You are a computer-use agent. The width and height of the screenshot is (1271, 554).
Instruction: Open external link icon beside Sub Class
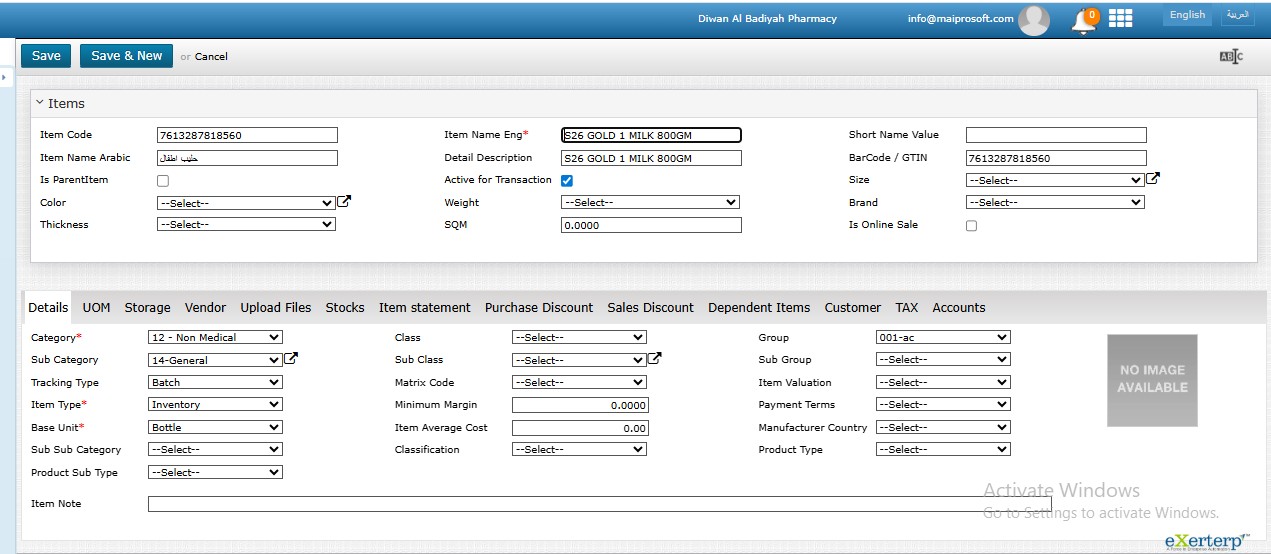click(x=655, y=359)
